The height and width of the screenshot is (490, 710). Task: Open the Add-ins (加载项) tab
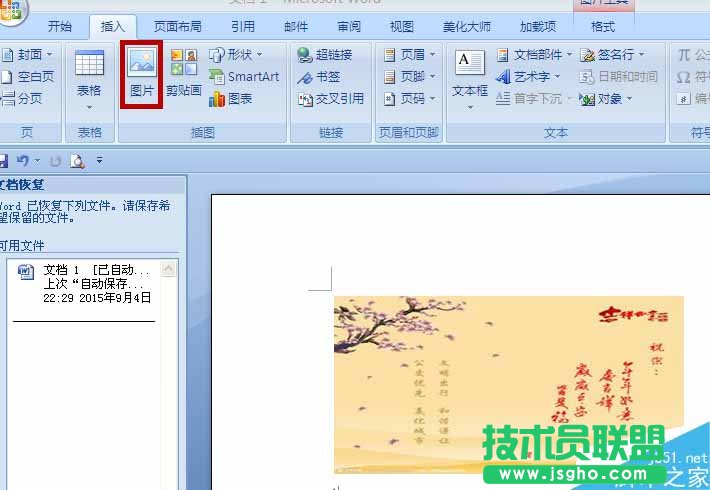(538, 27)
